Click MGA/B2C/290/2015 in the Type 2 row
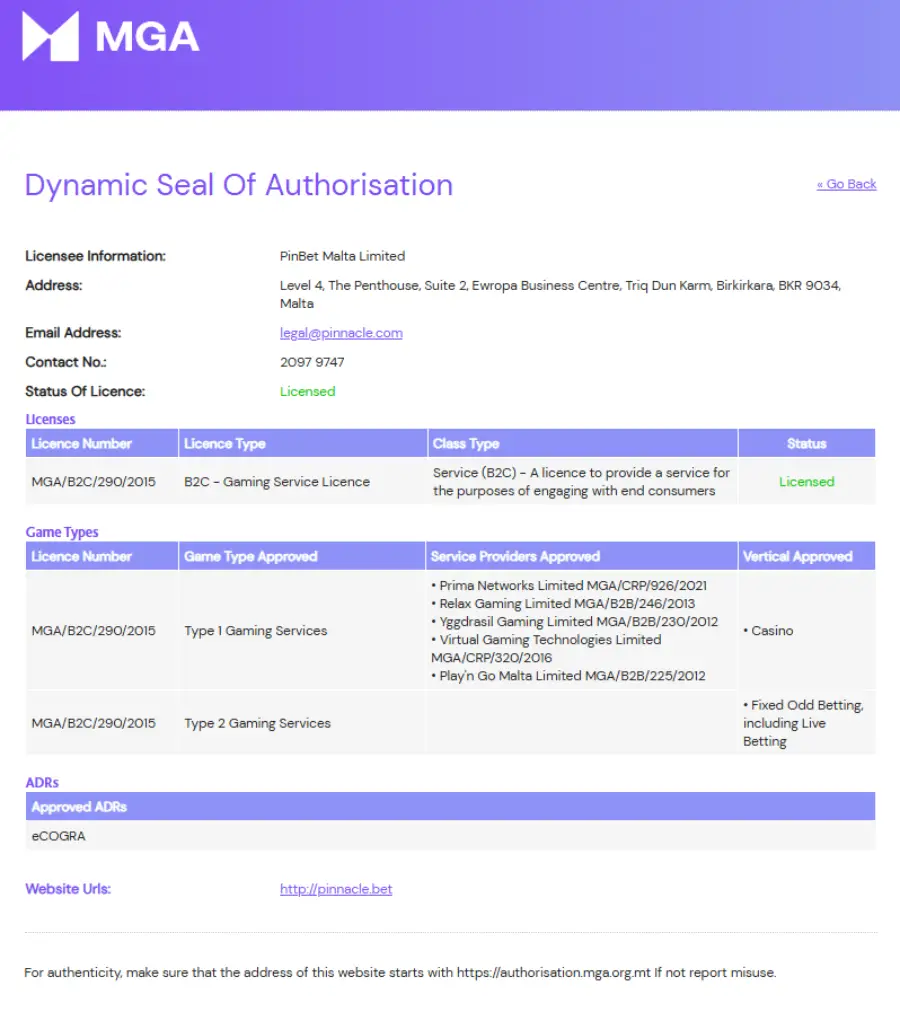The image size is (900, 1012). (x=94, y=724)
